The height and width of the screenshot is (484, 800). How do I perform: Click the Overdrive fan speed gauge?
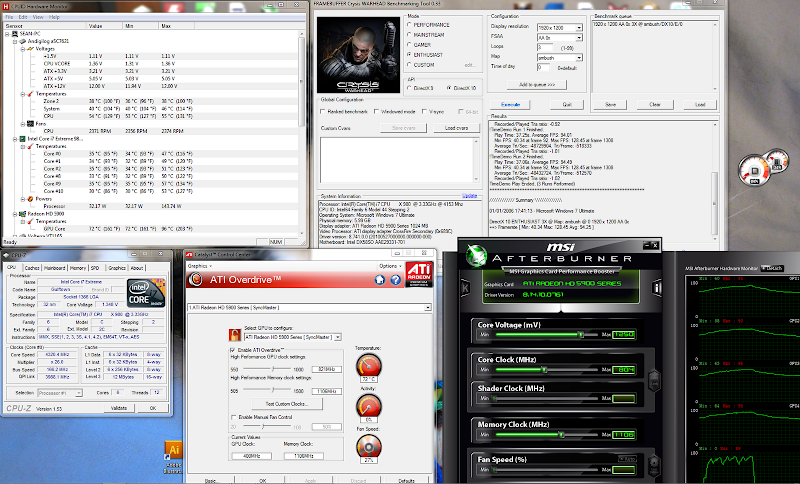point(368,447)
